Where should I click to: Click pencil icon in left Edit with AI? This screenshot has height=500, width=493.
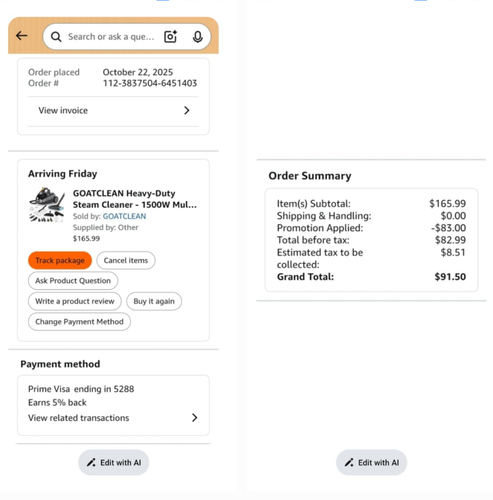pos(91,462)
